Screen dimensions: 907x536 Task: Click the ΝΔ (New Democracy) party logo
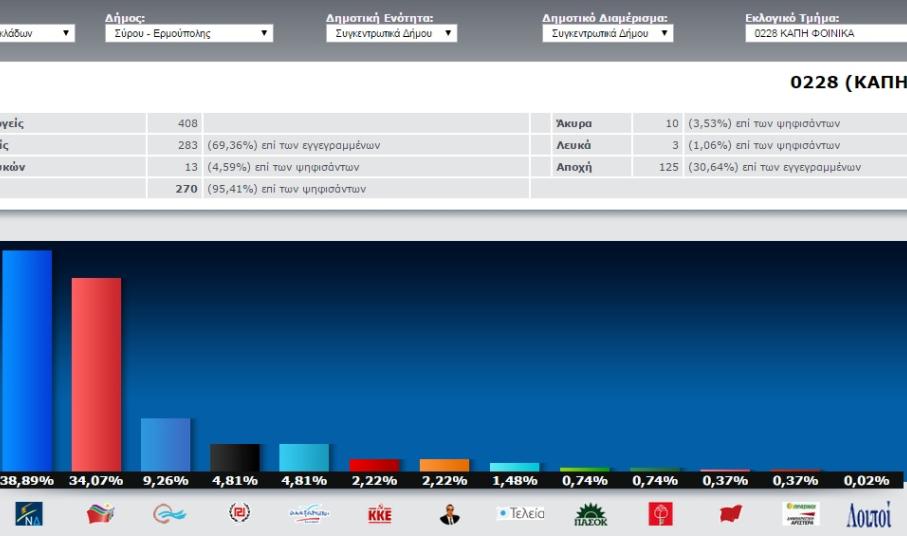click(28, 514)
